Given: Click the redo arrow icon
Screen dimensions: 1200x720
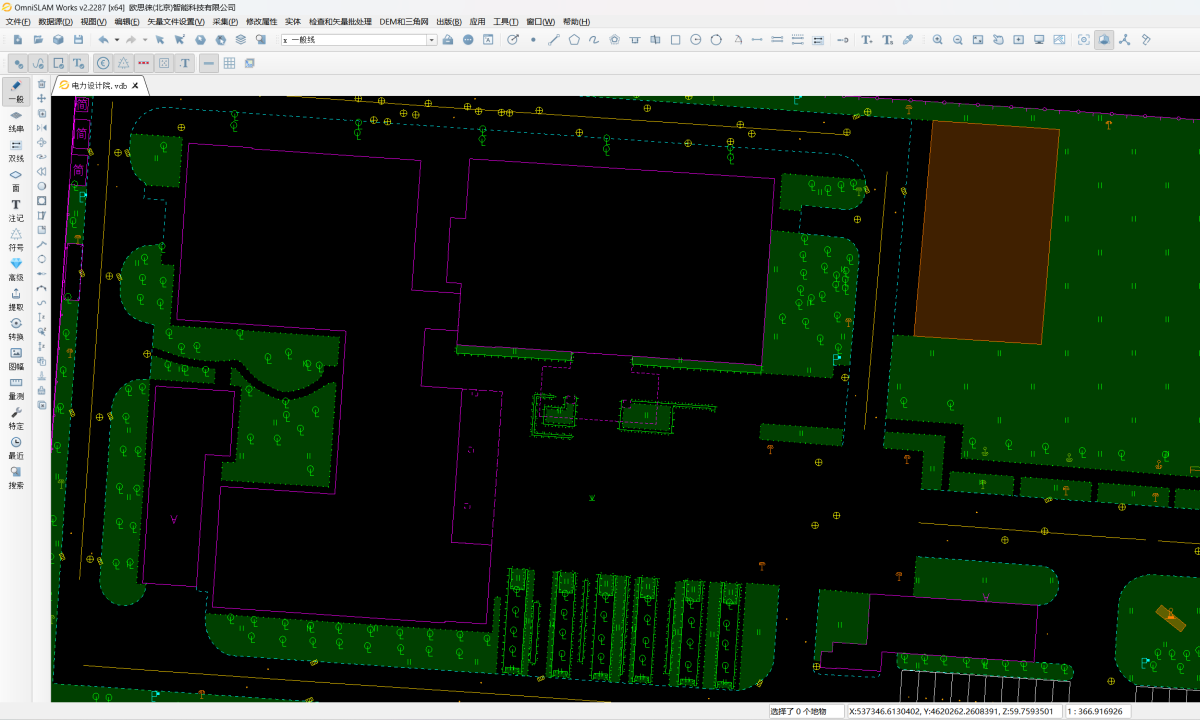Looking at the screenshot, I should [131, 40].
